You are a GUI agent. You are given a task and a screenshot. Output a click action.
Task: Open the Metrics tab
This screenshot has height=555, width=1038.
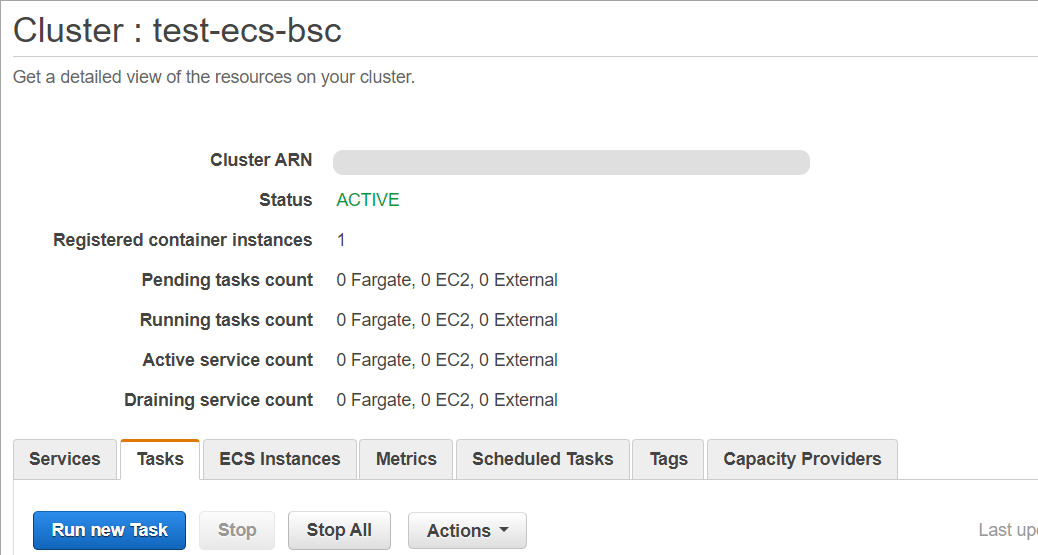pos(406,459)
